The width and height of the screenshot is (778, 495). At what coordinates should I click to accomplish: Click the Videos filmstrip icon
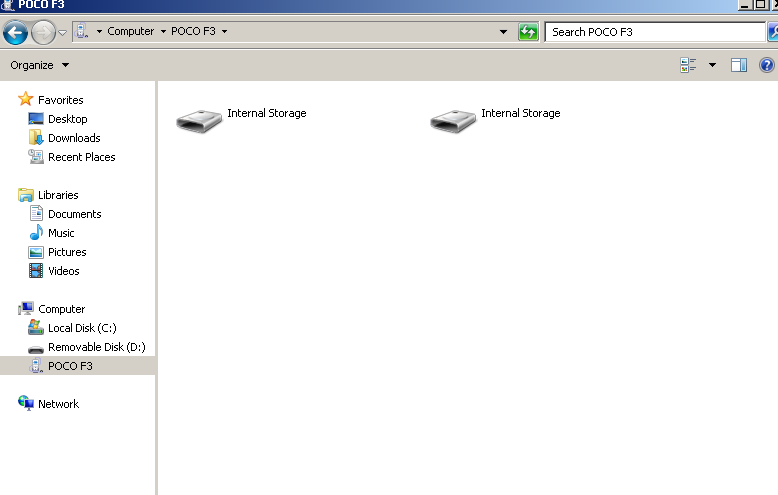click(36, 271)
